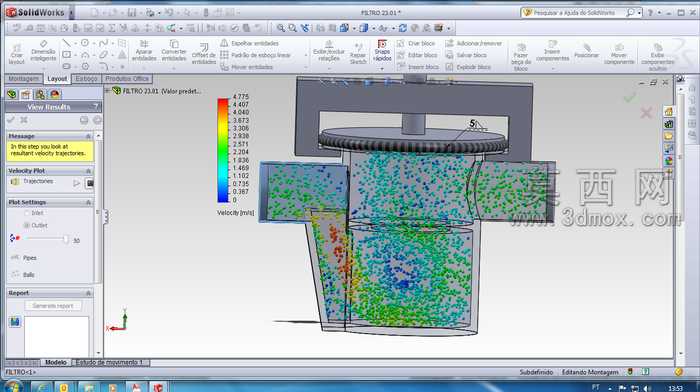Click Fazer peça de bloco
This screenshot has width=700, height=392.
(x=521, y=57)
